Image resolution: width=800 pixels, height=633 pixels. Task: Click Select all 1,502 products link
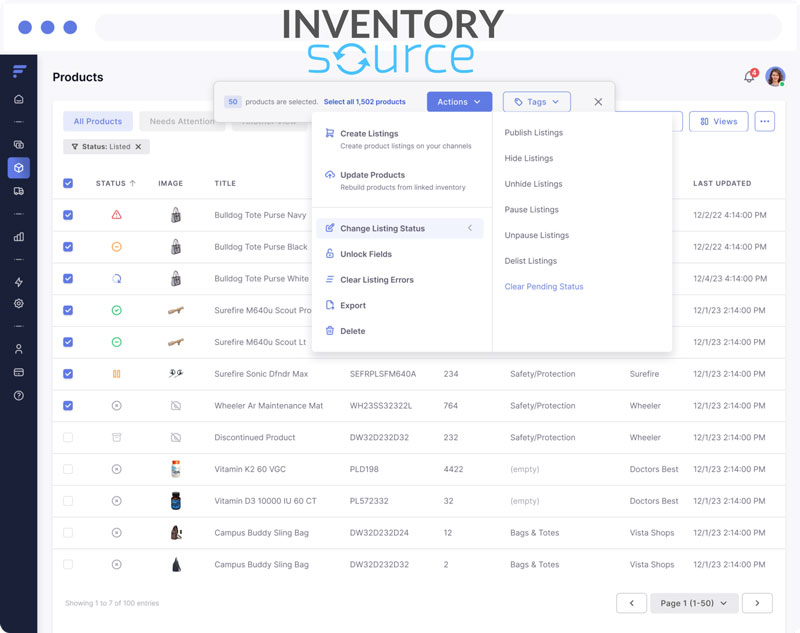(364, 102)
